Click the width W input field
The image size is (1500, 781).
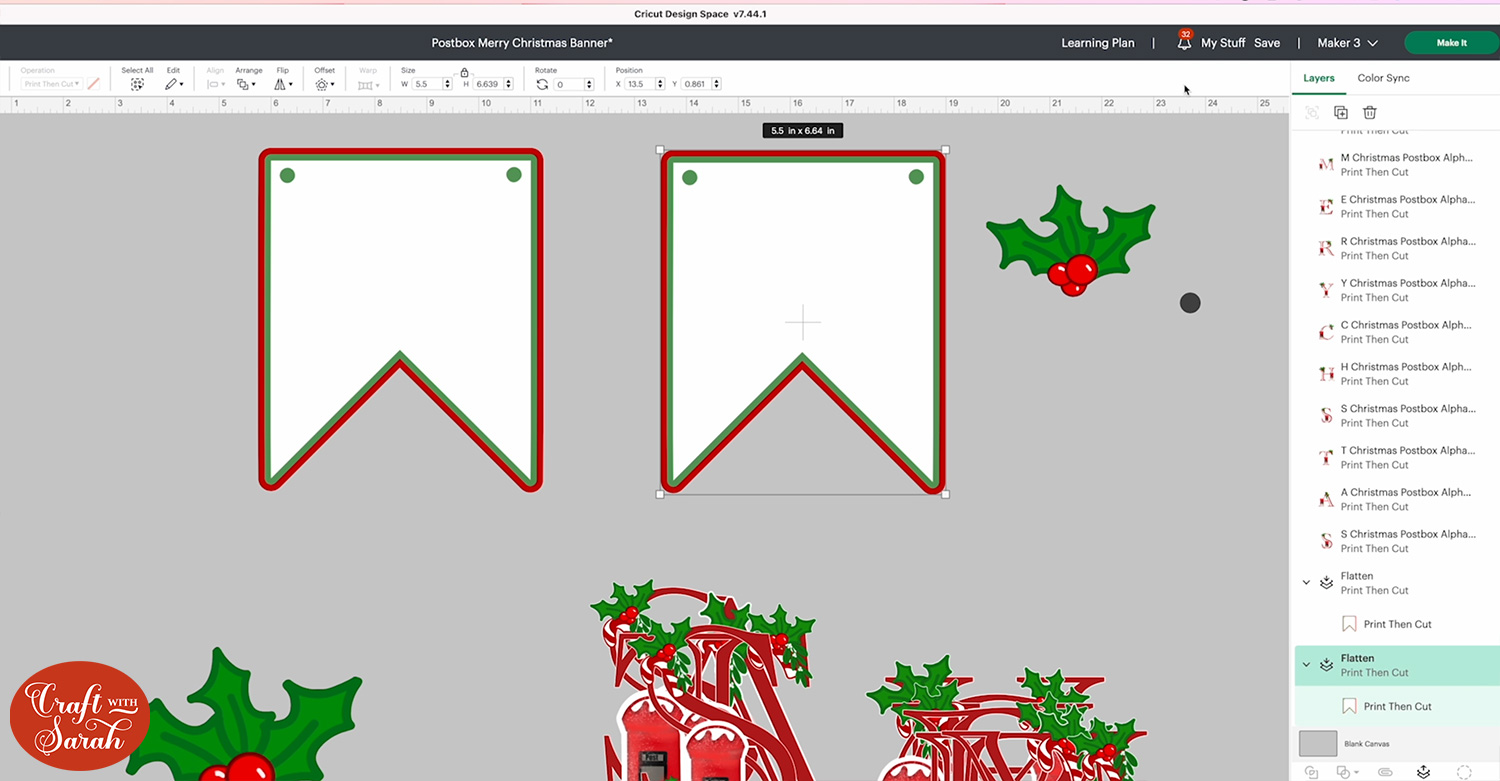pos(427,85)
